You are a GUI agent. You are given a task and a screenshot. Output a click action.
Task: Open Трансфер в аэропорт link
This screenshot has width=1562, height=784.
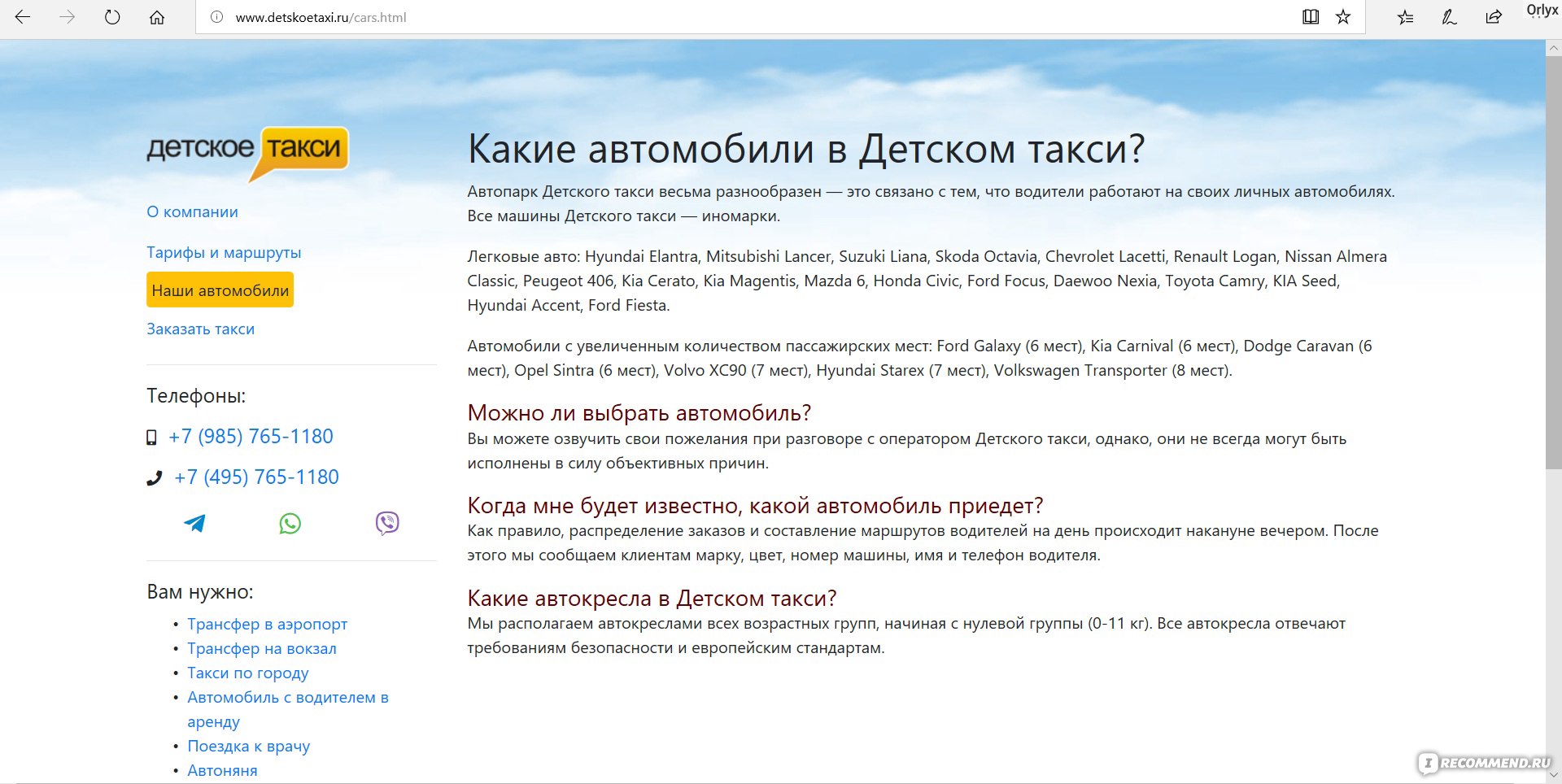(267, 624)
